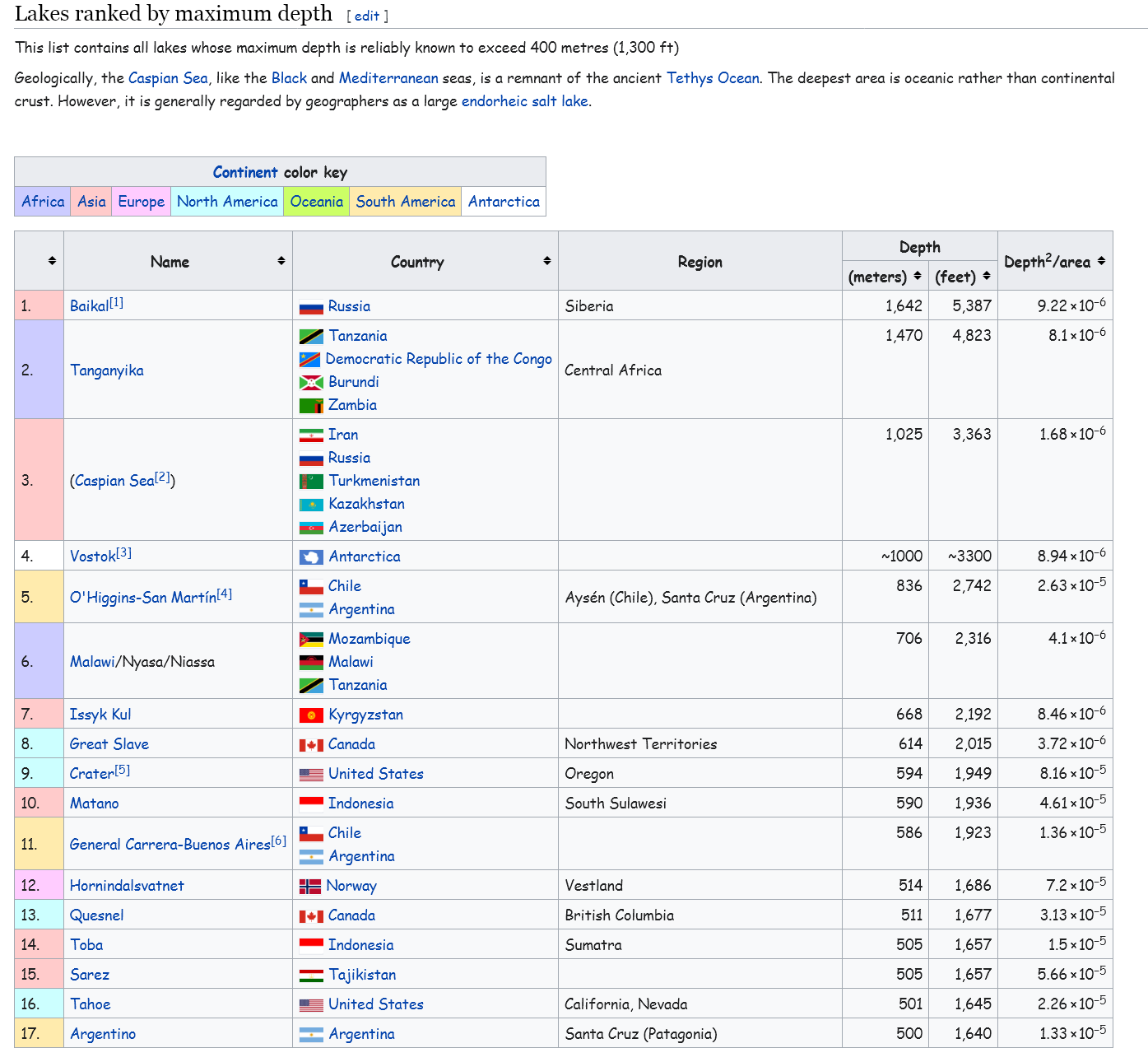
Task: Click the Burundi flag icon
Action: point(311,383)
